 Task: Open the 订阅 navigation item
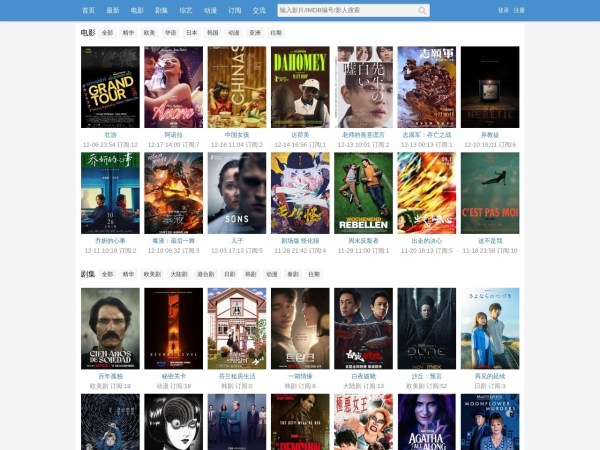click(x=235, y=10)
